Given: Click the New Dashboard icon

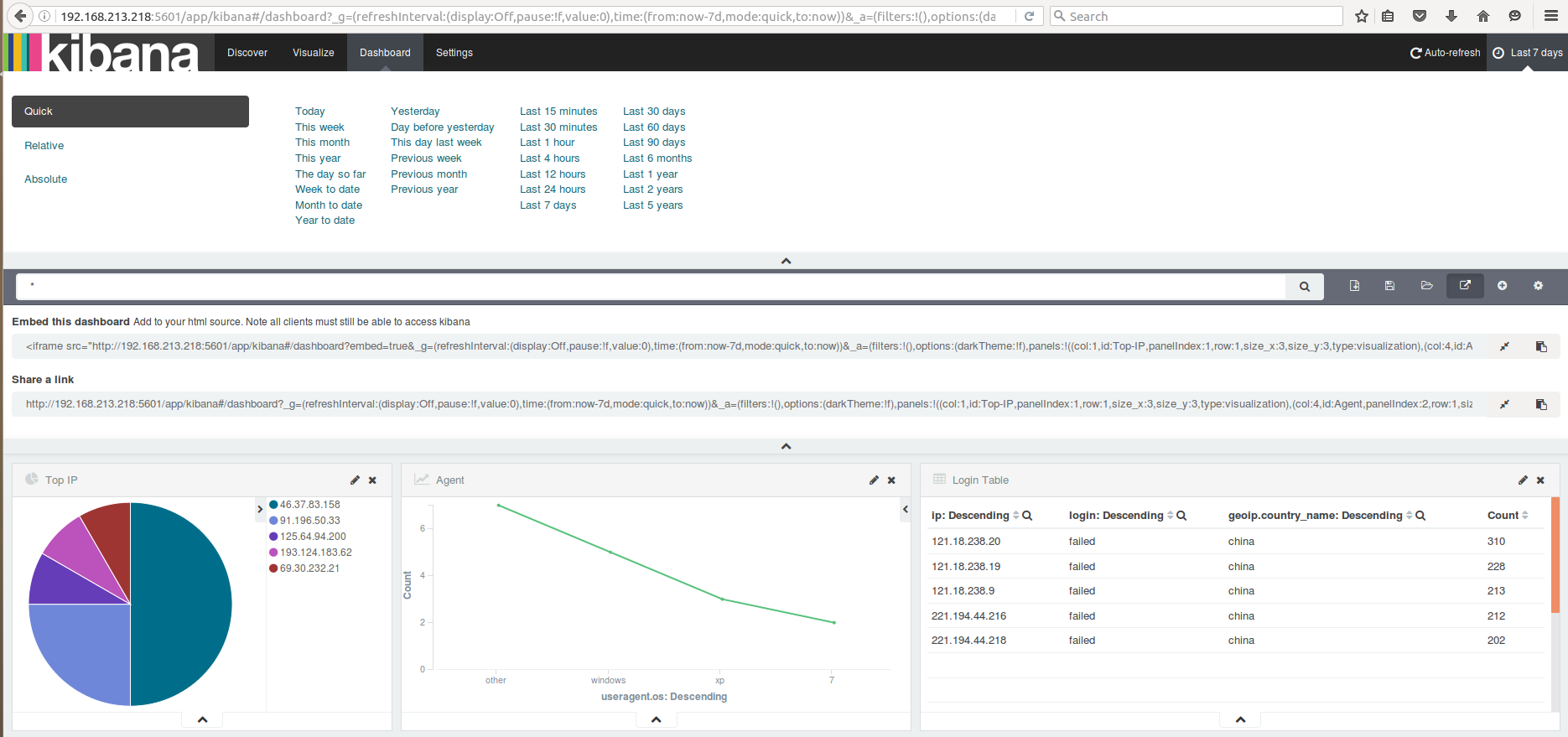Looking at the screenshot, I should (x=1354, y=286).
